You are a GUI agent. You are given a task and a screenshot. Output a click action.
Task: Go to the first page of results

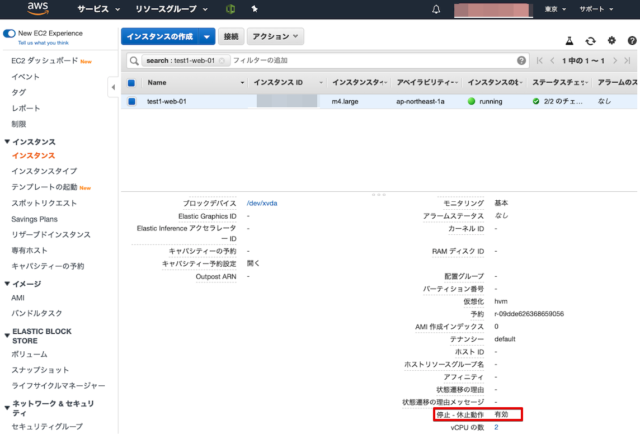click(x=540, y=60)
